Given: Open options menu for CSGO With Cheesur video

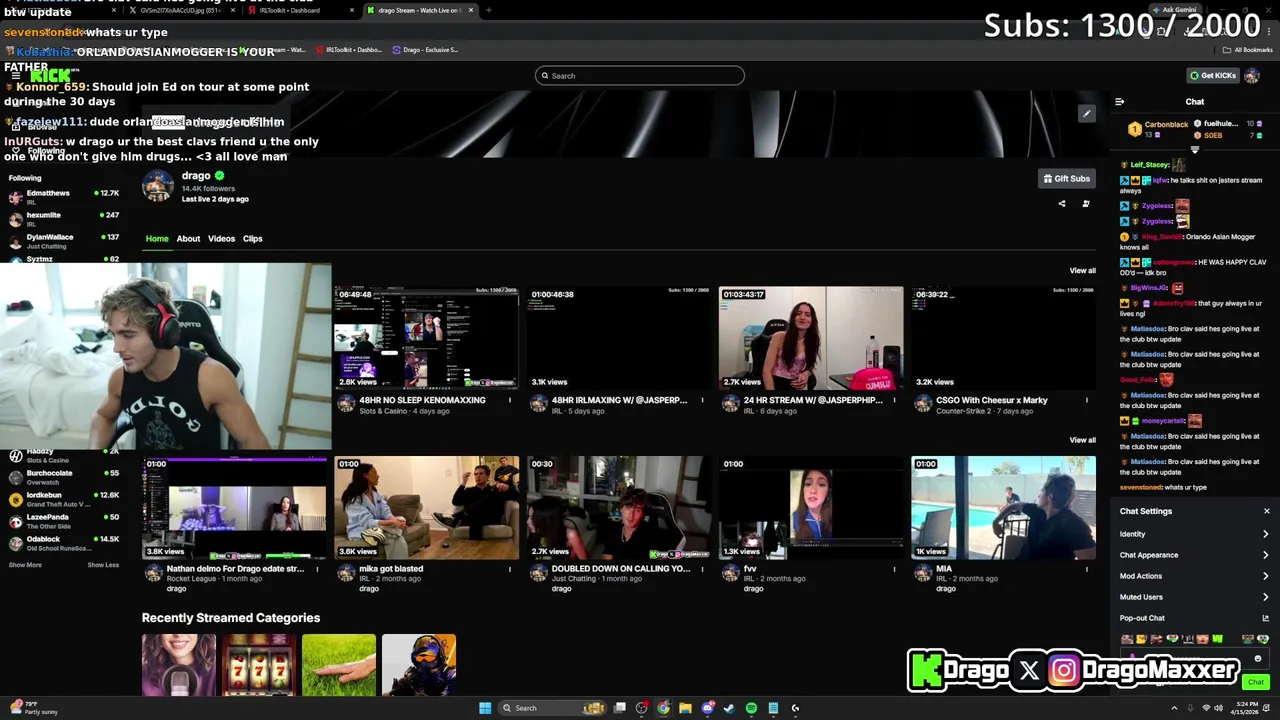Looking at the screenshot, I should click(1087, 401).
